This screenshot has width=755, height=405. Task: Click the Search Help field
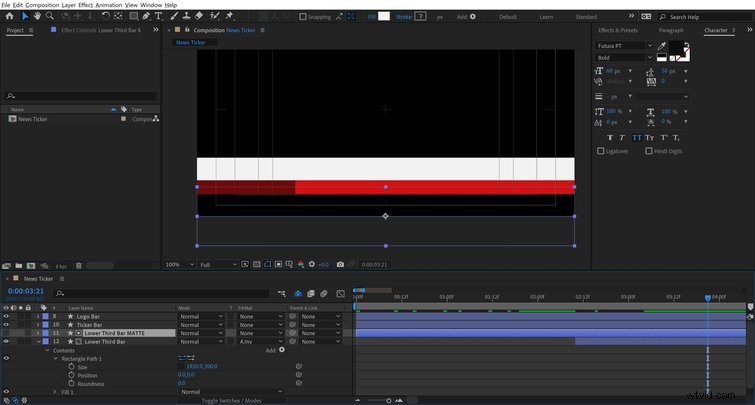pyautogui.click(x=705, y=17)
